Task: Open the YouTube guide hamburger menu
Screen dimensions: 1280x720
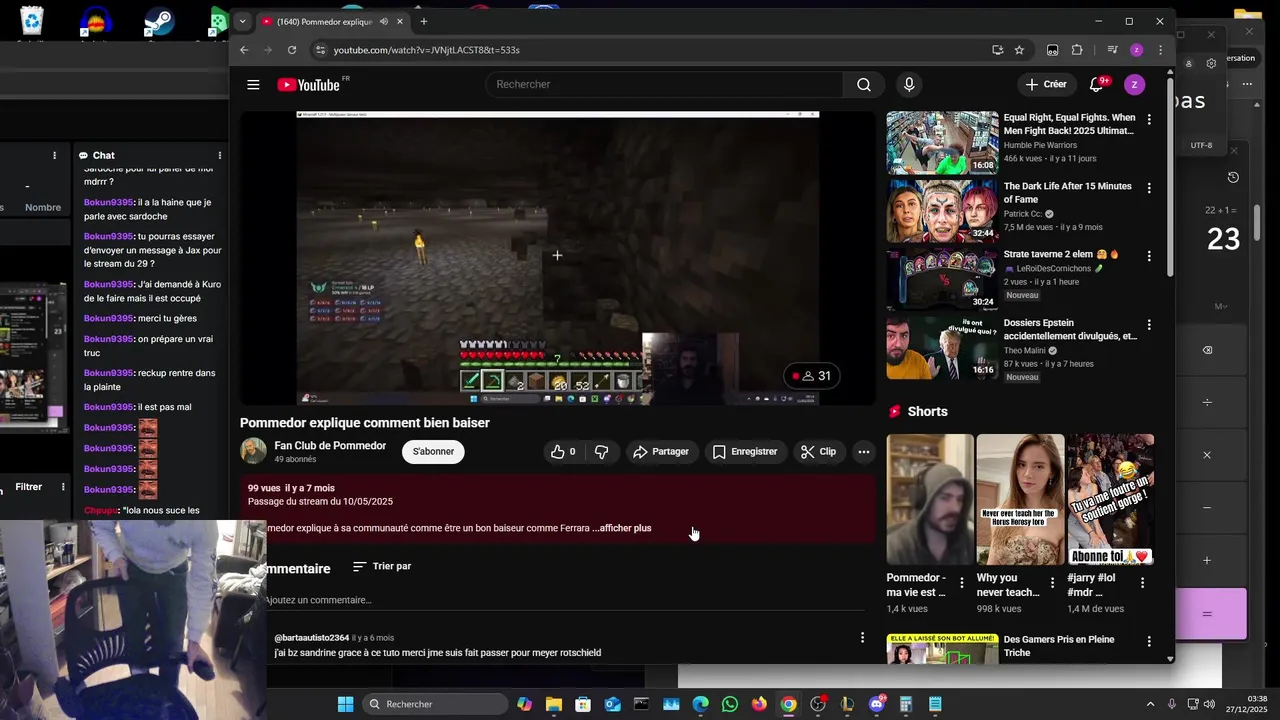Action: click(253, 85)
